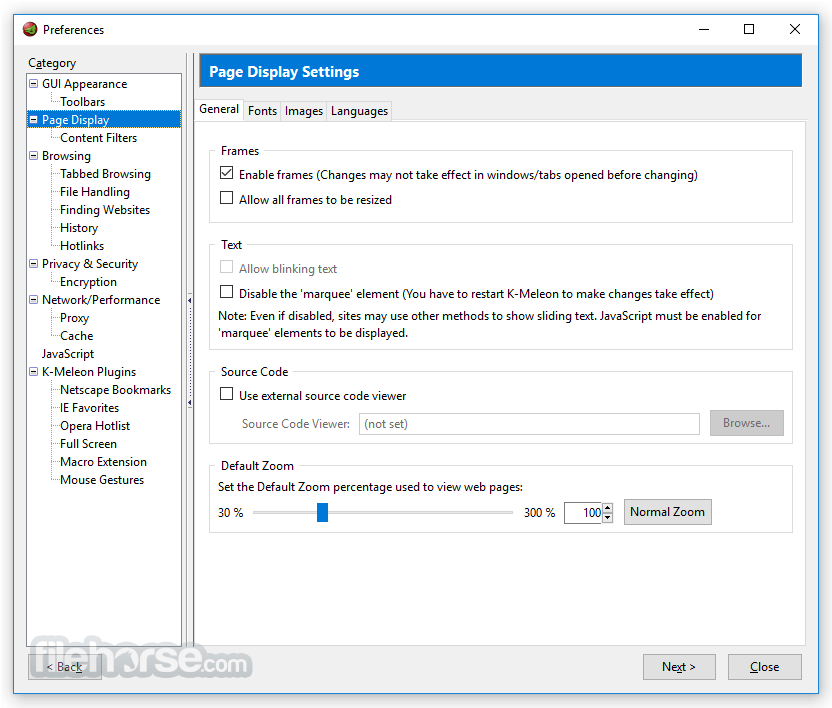
Task: Select Network/Performance category label
Action: pos(101,300)
